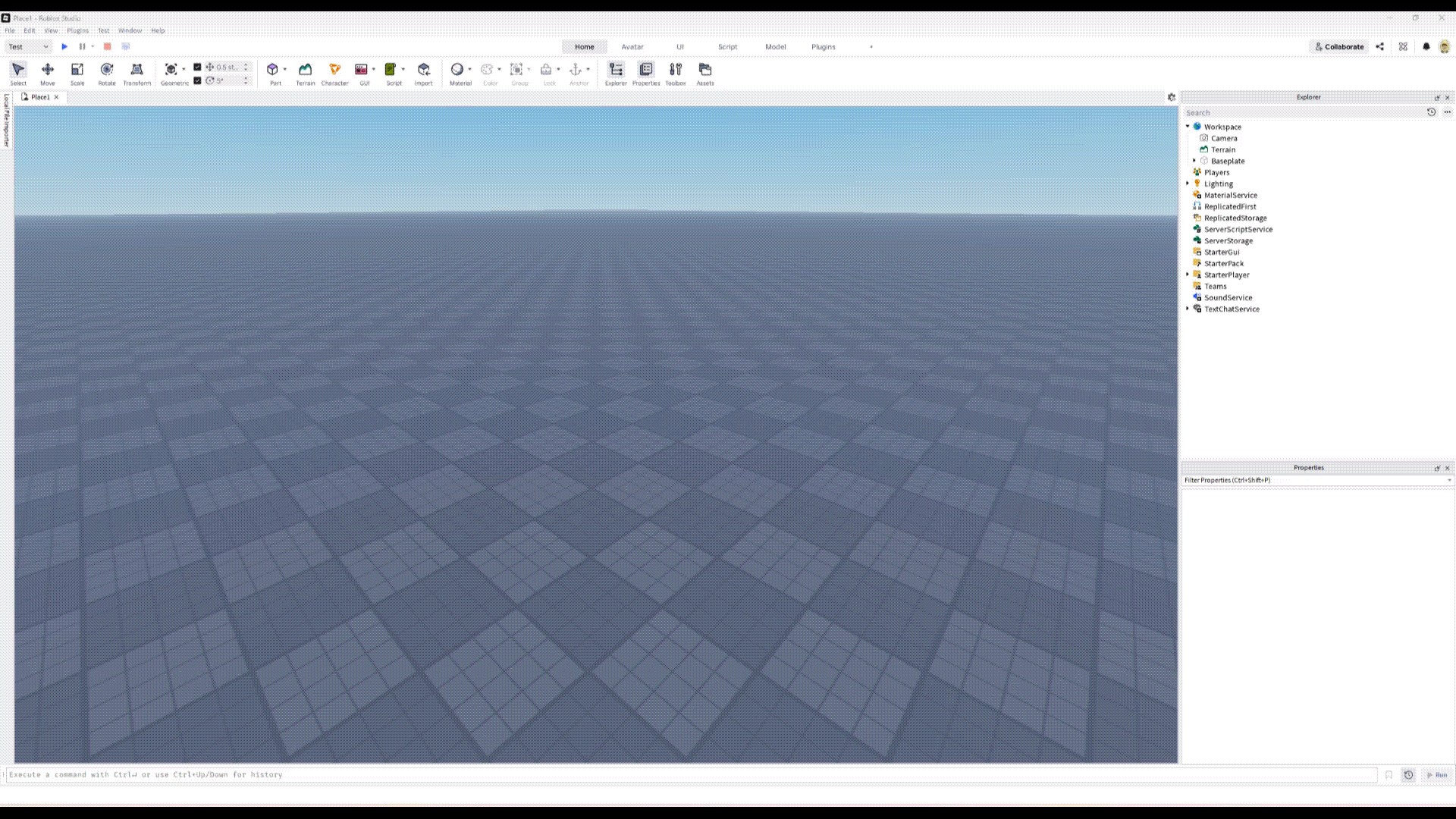This screenshot has height=819, width=1456.
Task: Switch to the Model ribbon tab
Action: [776, 47]
